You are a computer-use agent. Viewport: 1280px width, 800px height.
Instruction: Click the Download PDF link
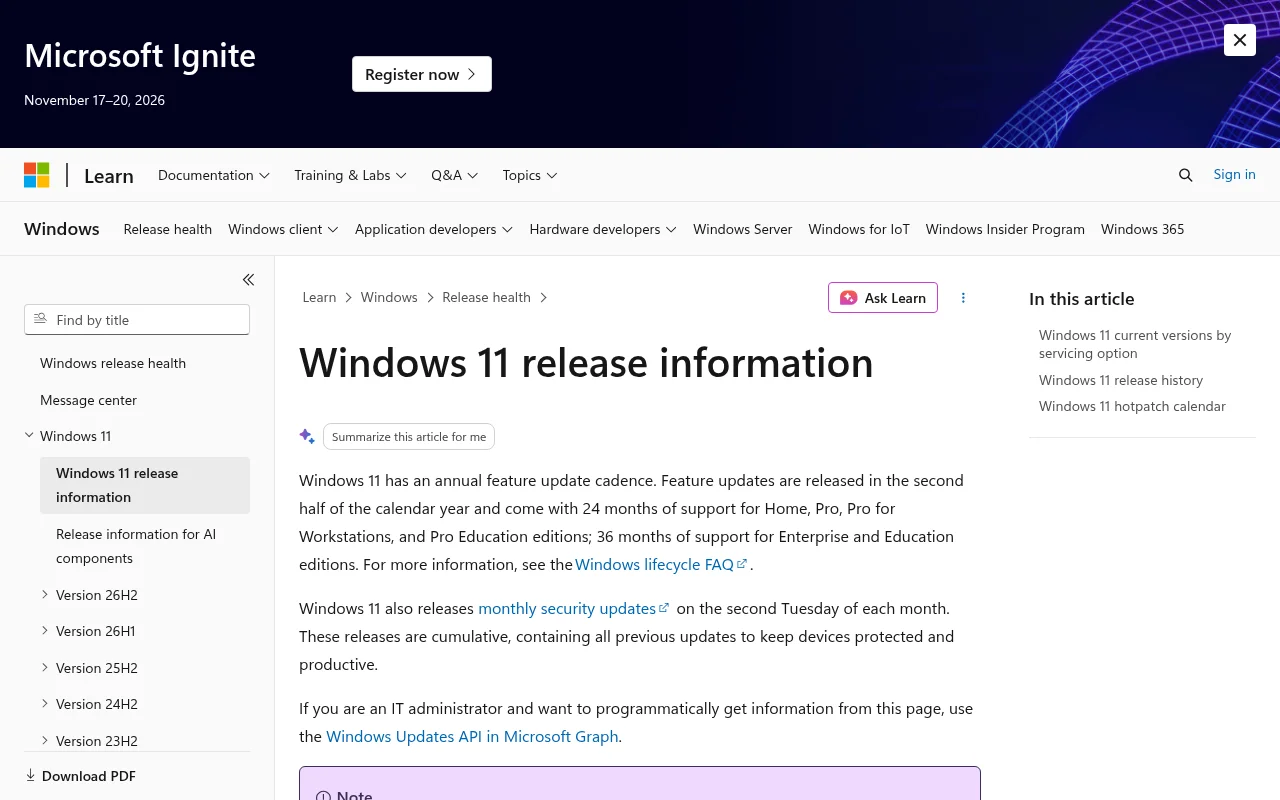coord(80,776)
